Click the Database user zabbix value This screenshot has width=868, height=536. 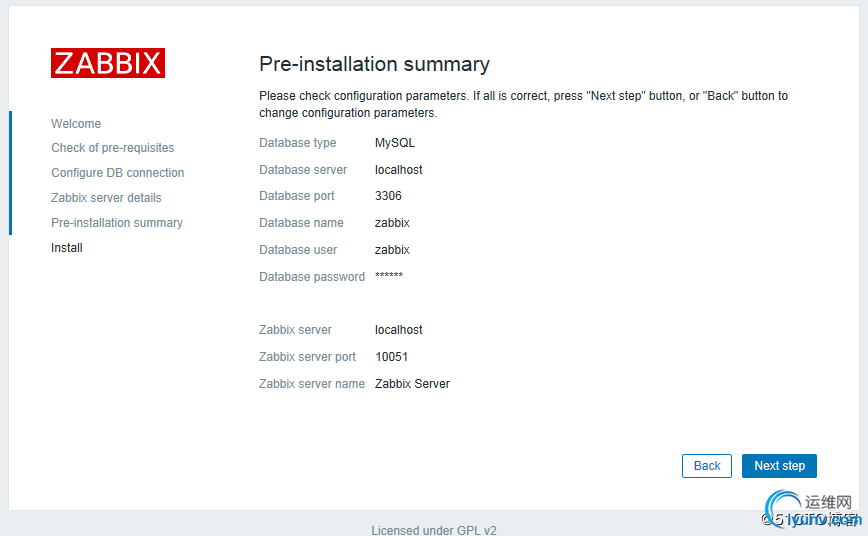392,250
